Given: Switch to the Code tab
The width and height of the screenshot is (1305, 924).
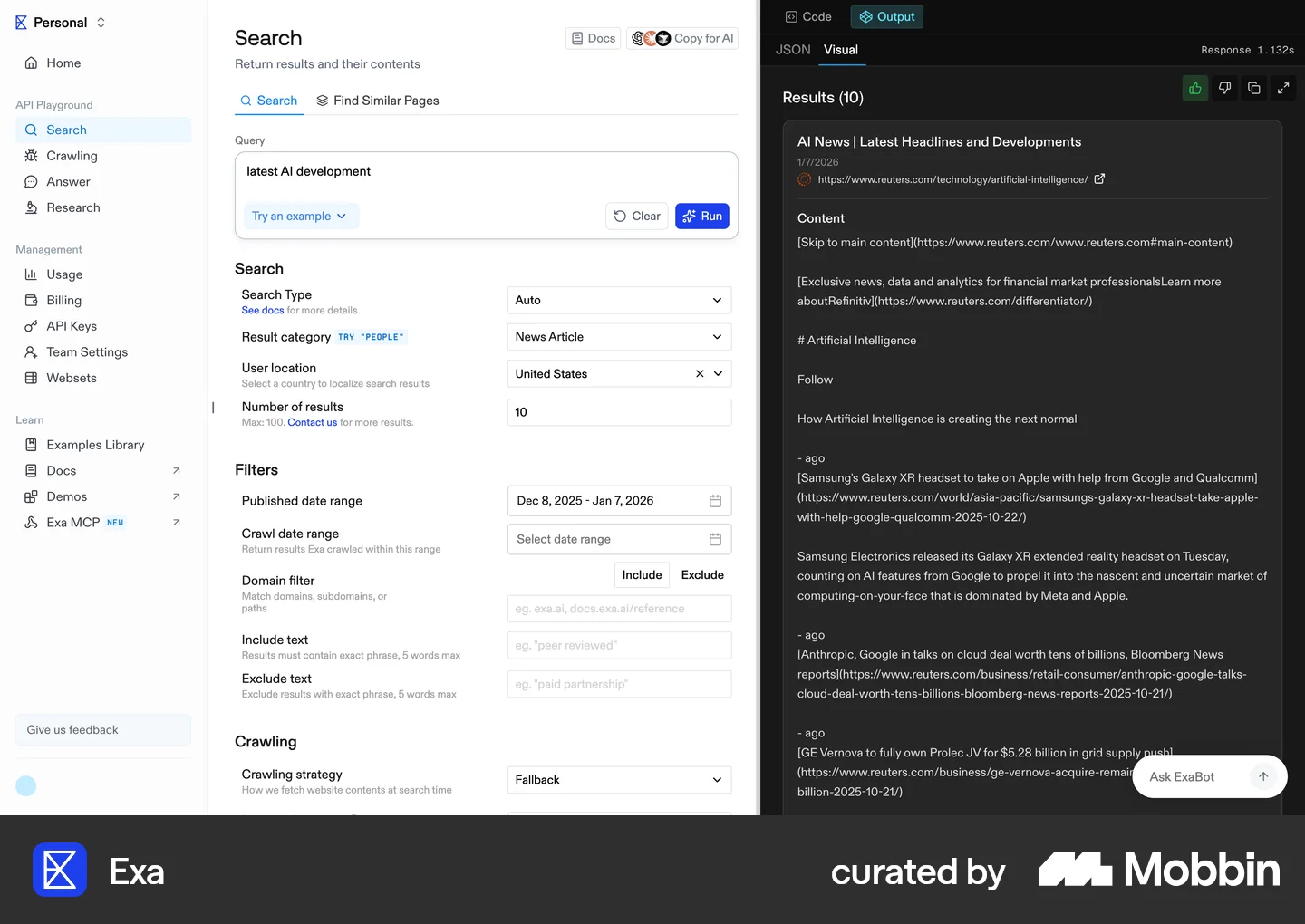Looking at the screenshot, I should coord(808,16).
